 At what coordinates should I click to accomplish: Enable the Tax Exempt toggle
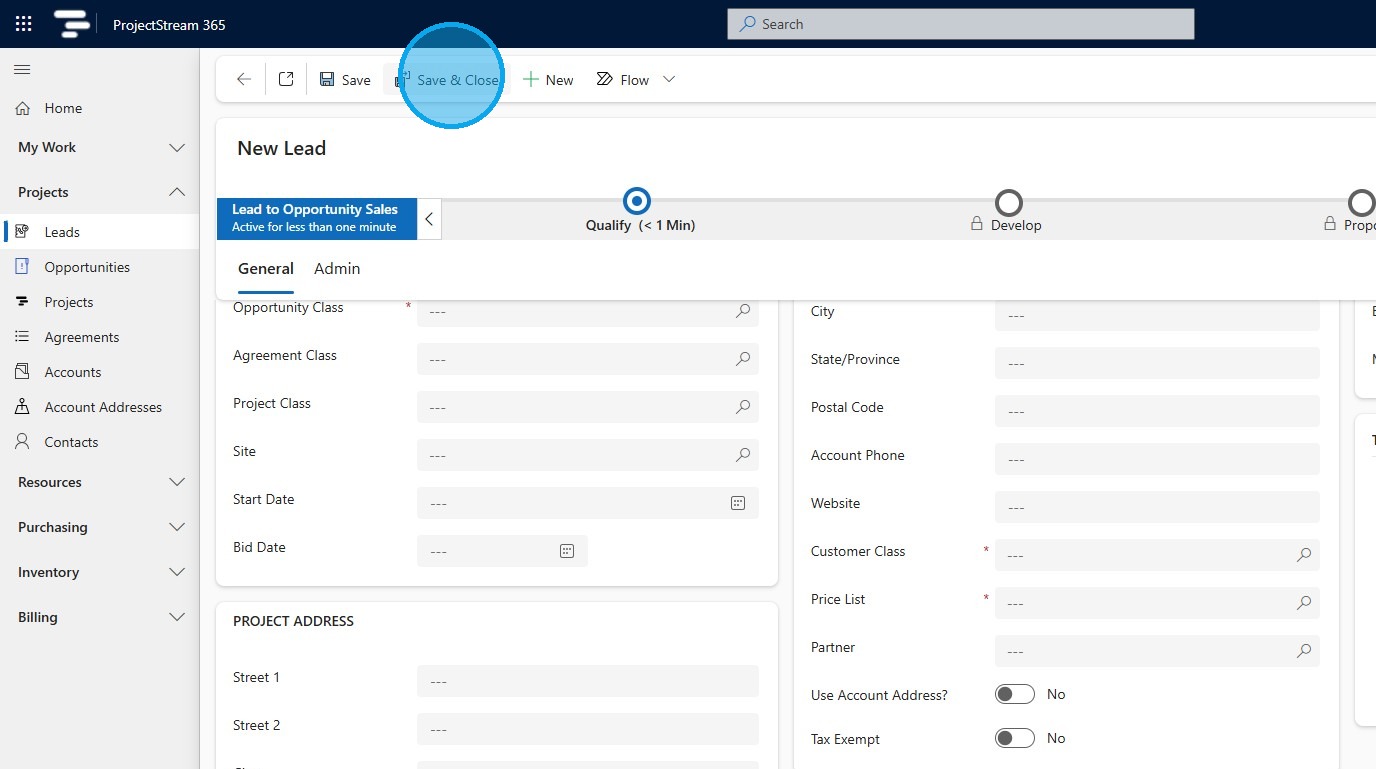click(1014, 738)
